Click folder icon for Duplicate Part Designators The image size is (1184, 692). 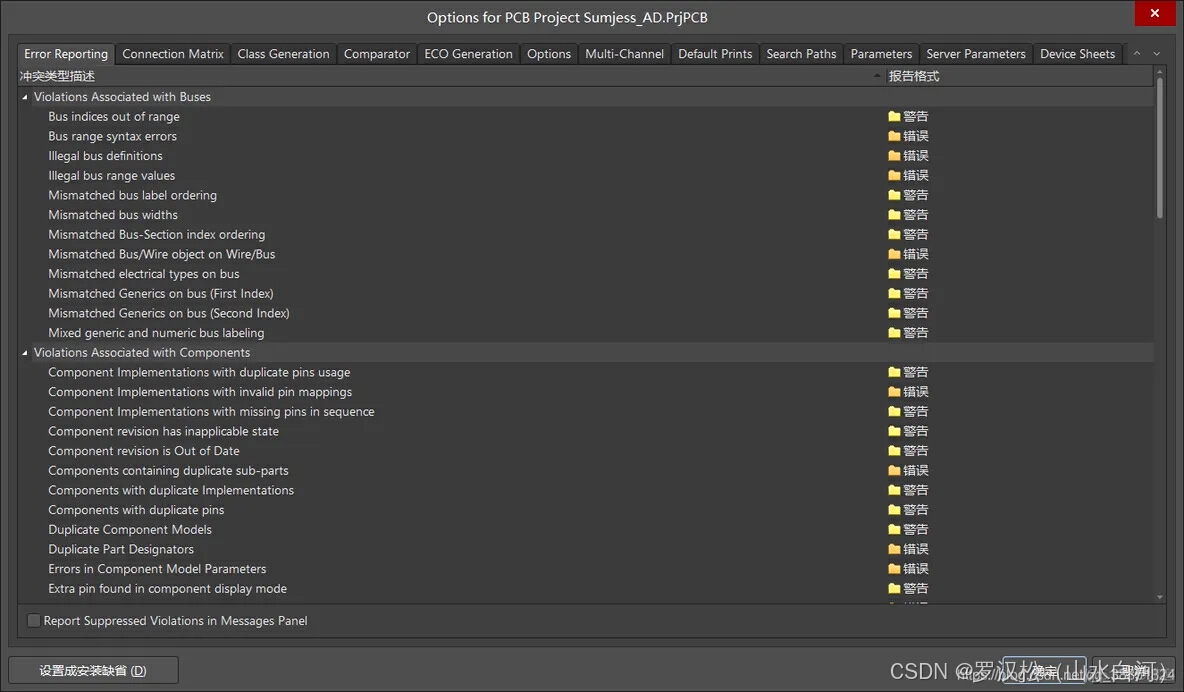point(894,548)
